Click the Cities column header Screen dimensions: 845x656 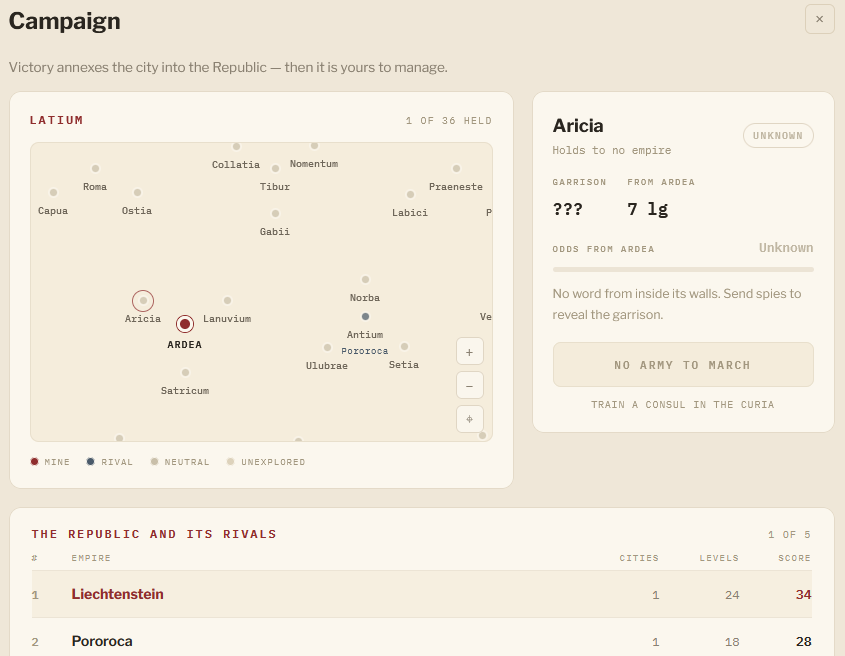coord(639,558)
